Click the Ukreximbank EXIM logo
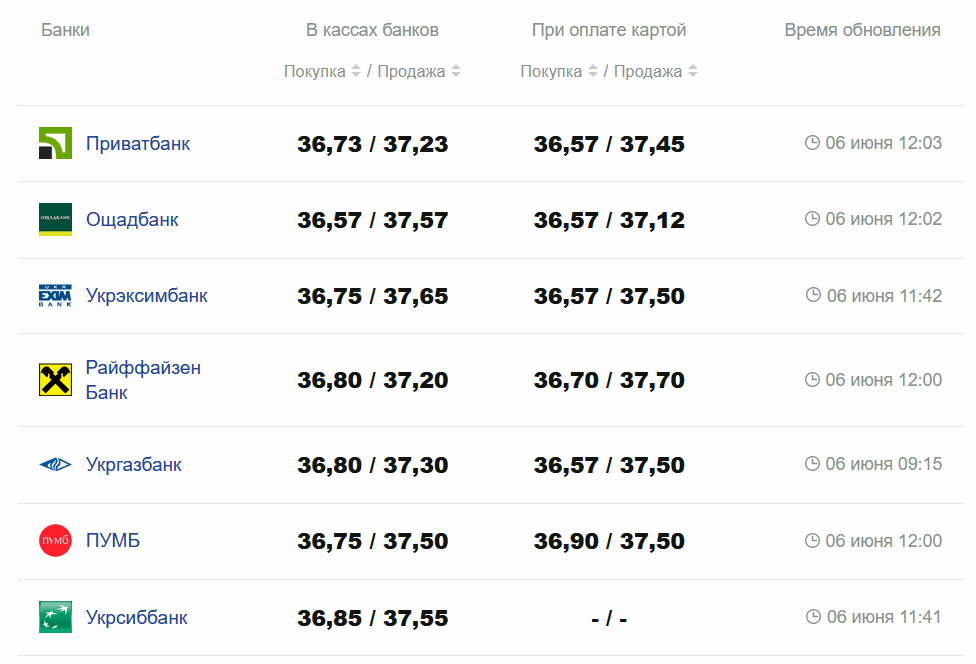 pos(55,296)
